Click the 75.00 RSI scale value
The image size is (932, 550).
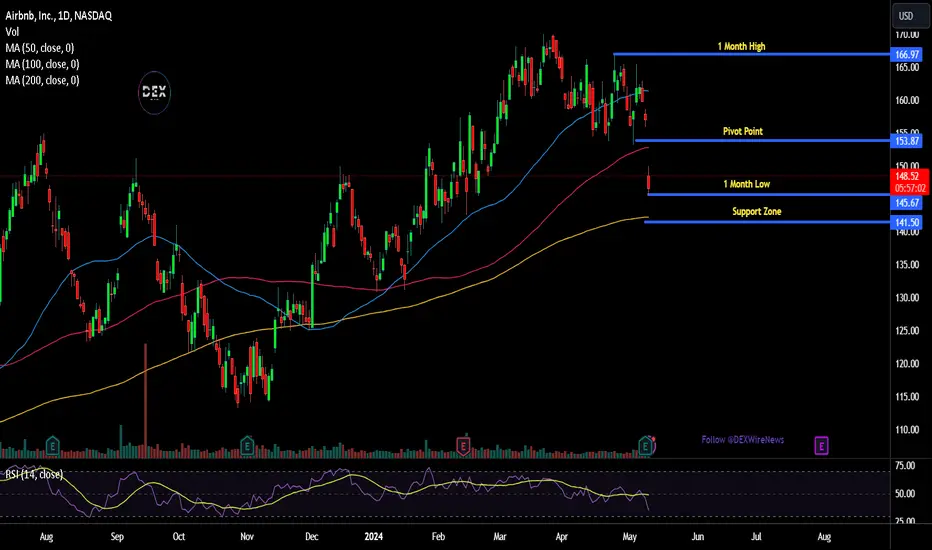click(905, 466)
